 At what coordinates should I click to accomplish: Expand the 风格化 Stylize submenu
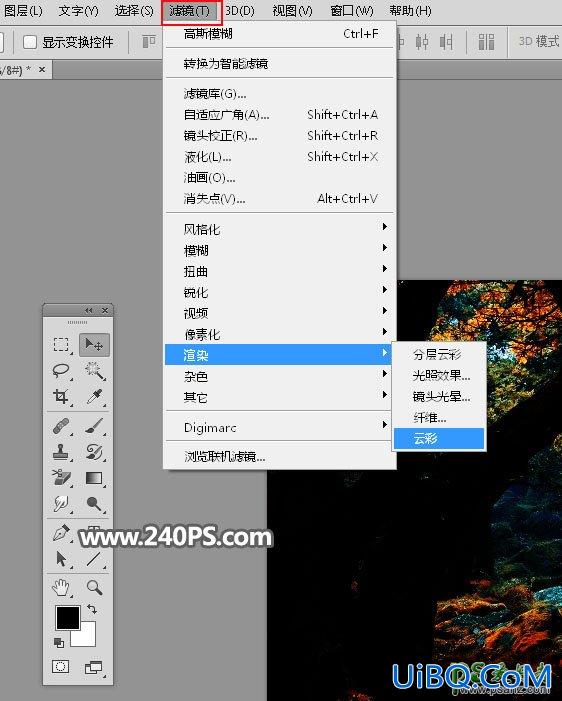click(x=280, y=229)
